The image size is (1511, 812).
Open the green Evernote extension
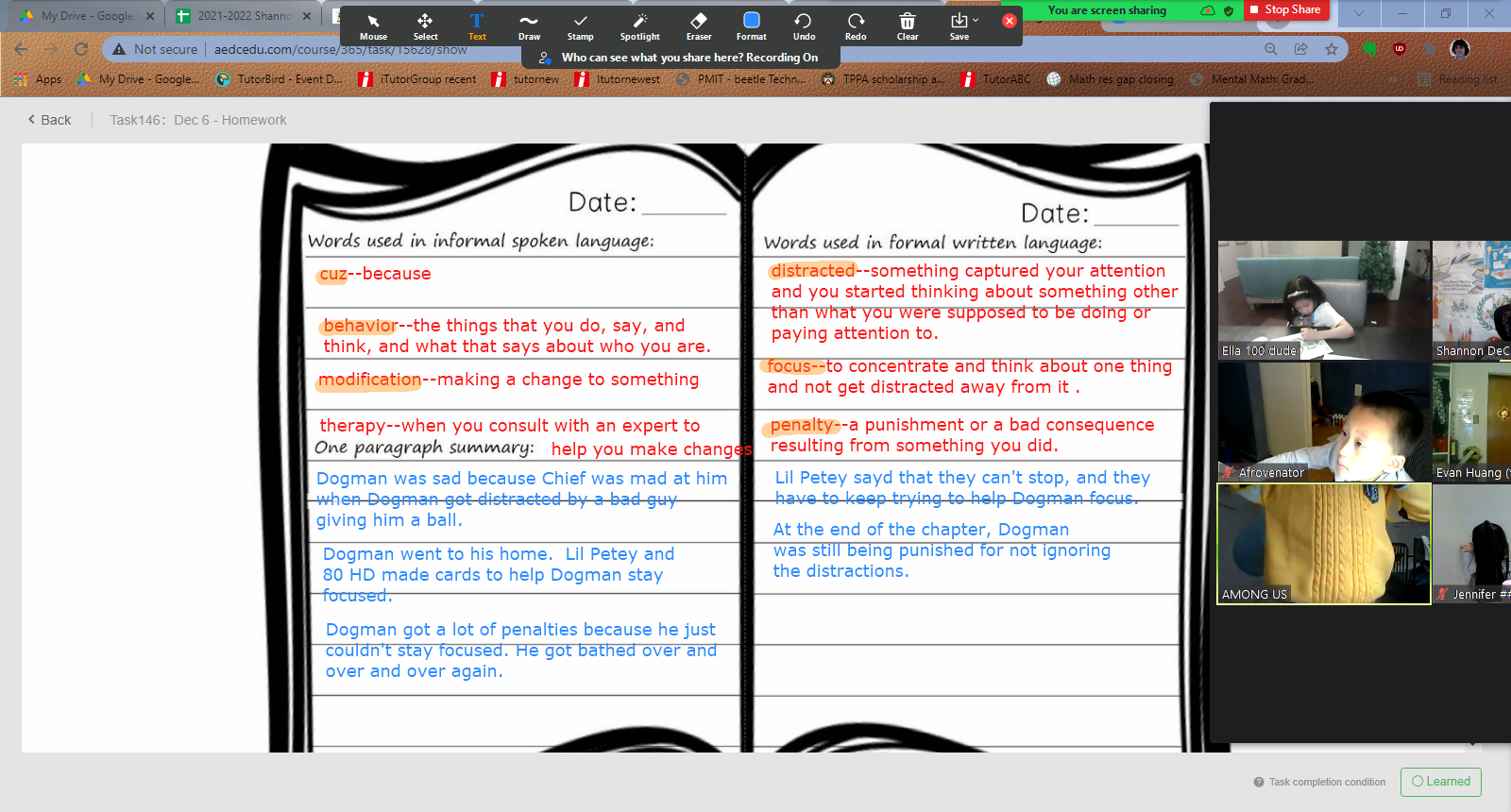pyautogui.click(x=1369, y=49)
